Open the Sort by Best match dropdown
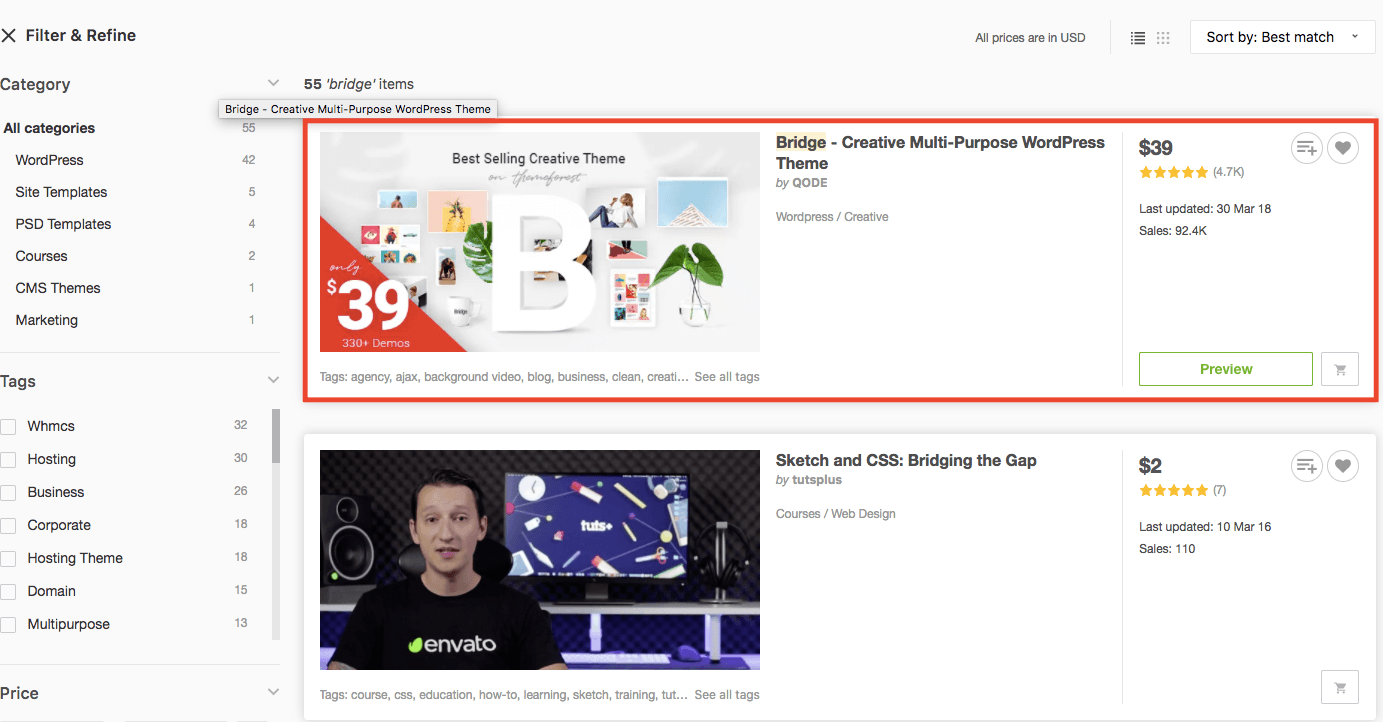1383x722 pixels. coord(1282,37)
